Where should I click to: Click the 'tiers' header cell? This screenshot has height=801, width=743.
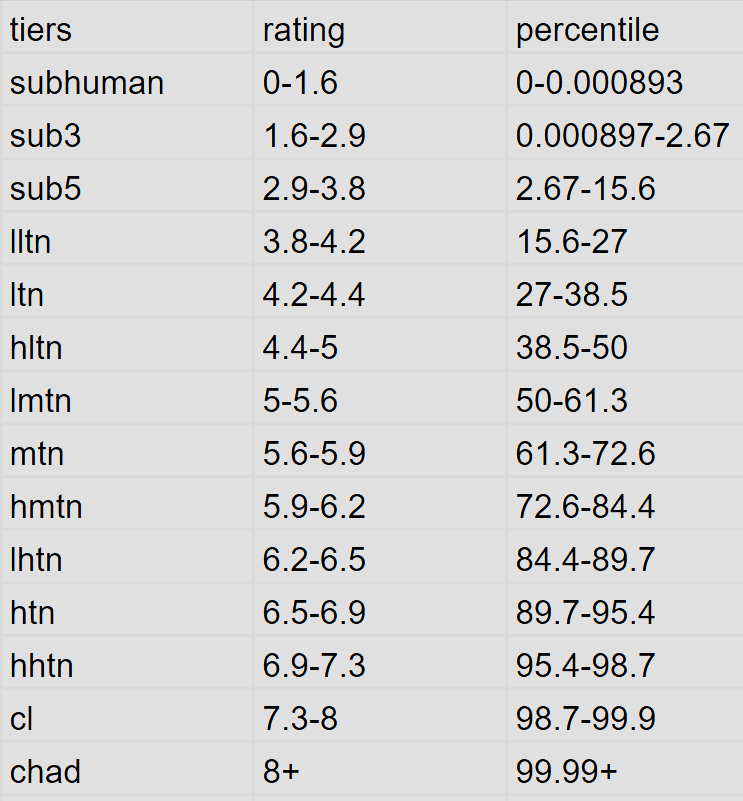[127, 27]
